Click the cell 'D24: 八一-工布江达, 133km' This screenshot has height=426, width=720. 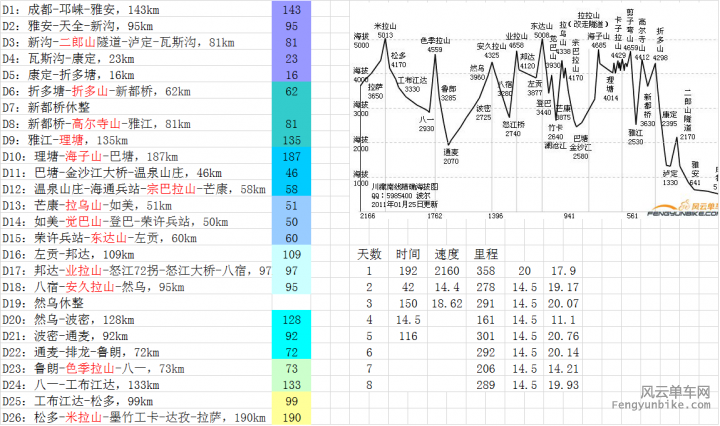[x=136, y=384]
